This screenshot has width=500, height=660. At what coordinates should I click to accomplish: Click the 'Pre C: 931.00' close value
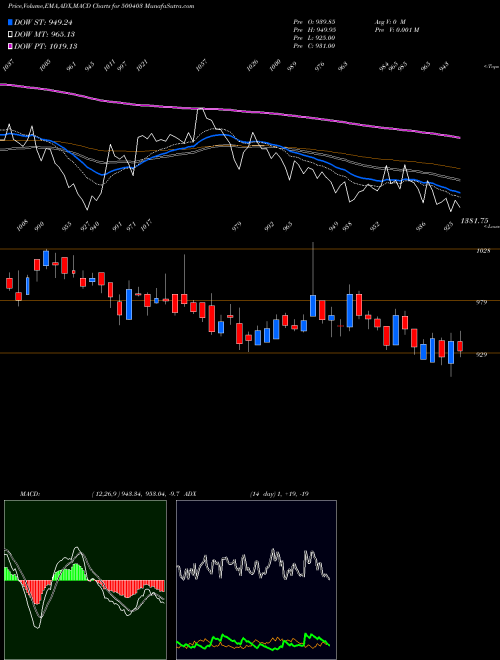coord(314,45)
